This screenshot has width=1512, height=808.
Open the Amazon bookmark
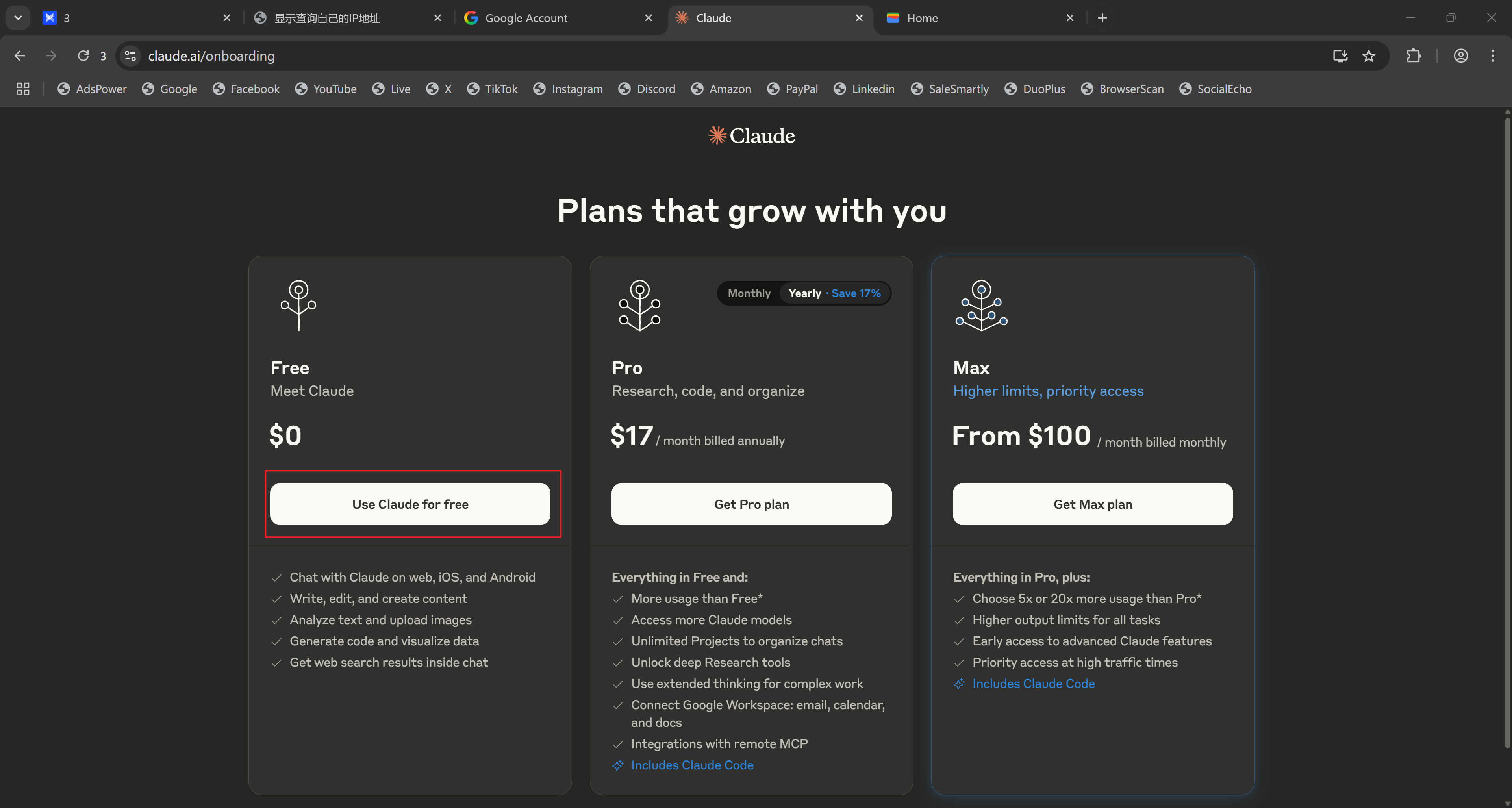(x=721, y=89)
